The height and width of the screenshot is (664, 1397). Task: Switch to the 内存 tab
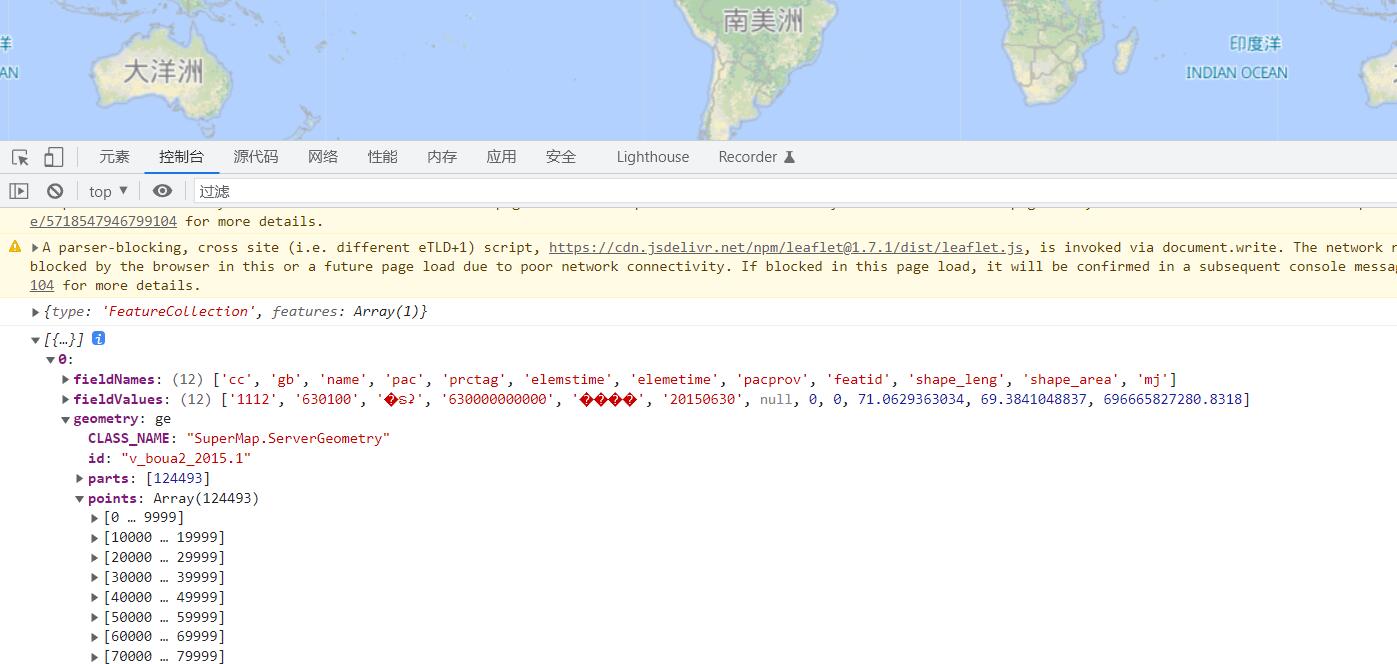tap(442, 157)
